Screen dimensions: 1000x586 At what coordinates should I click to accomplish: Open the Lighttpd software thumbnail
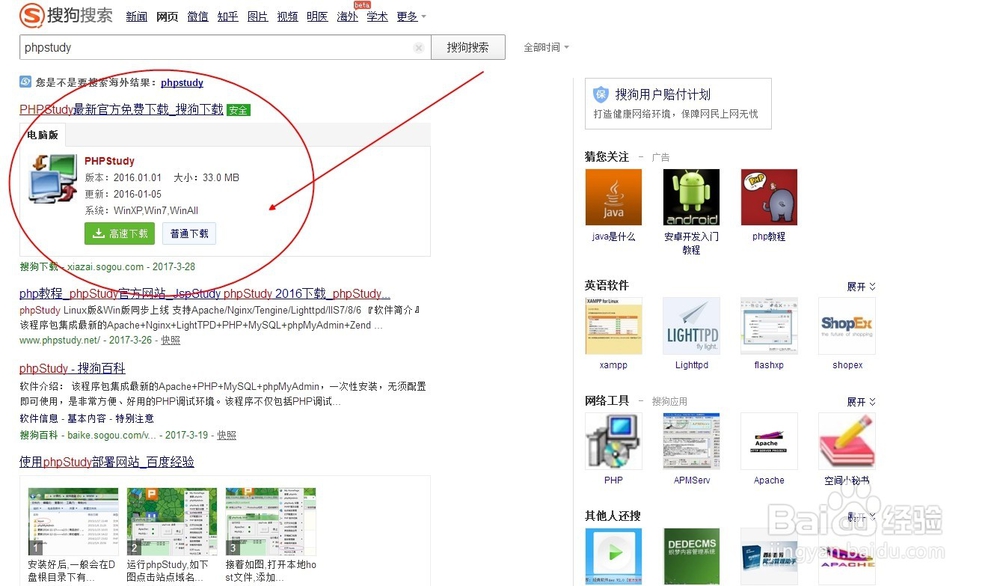(691, 326)
